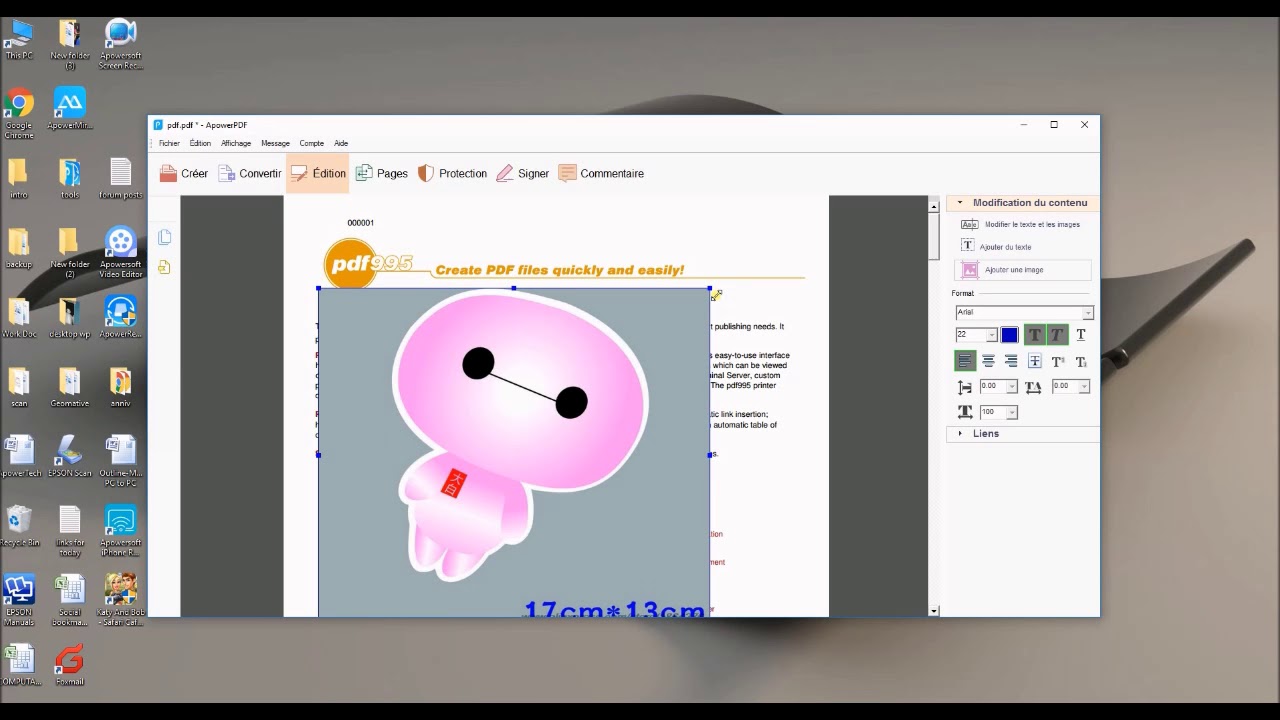The image size is (1280, 720).
Task: Click the 'Create PDF files quickly and easily!' heading
Action: coord(560,270)
